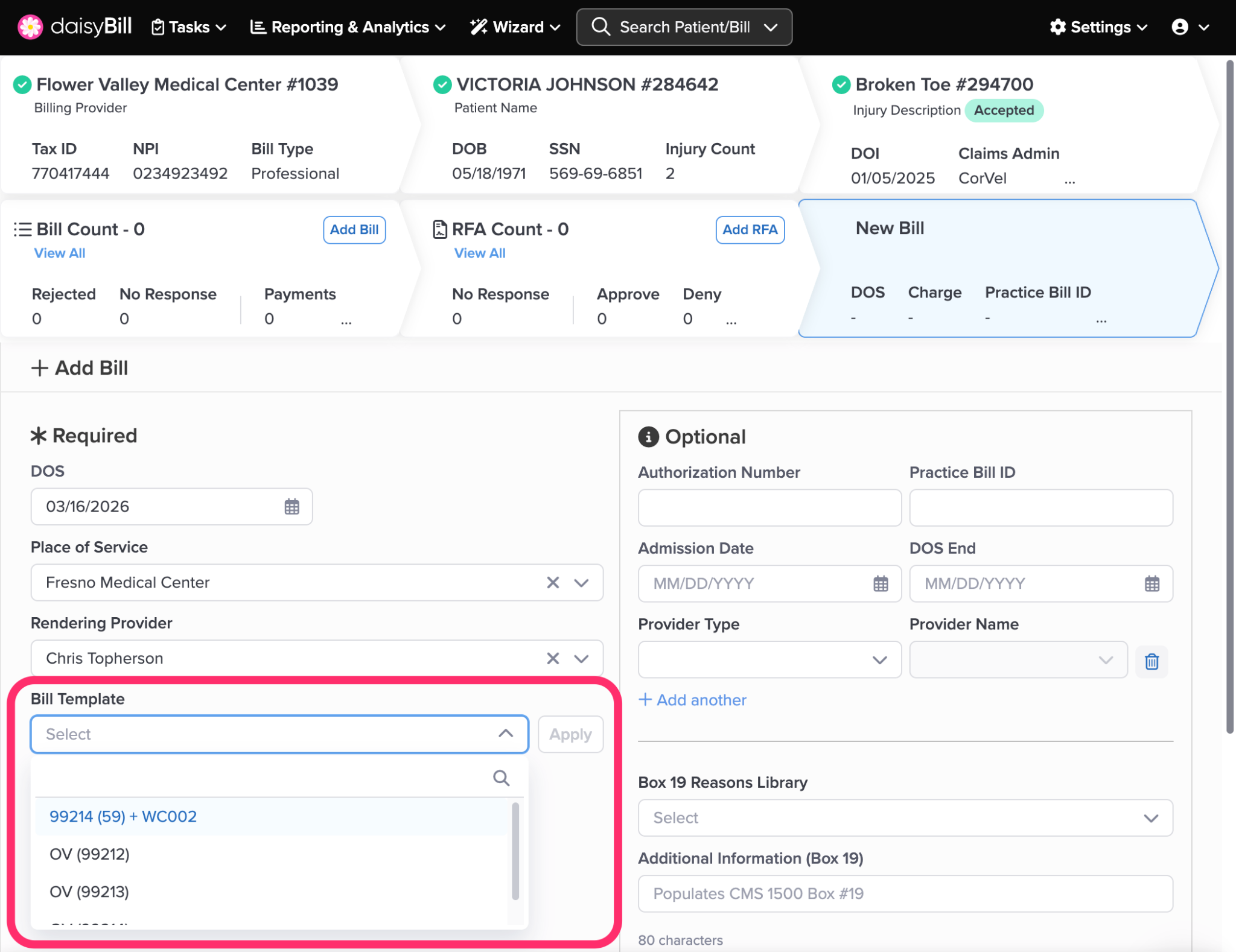Expand the Provider Type dropdown
This screenshot has height=952, width=1236.
click(x=879, y=659)
